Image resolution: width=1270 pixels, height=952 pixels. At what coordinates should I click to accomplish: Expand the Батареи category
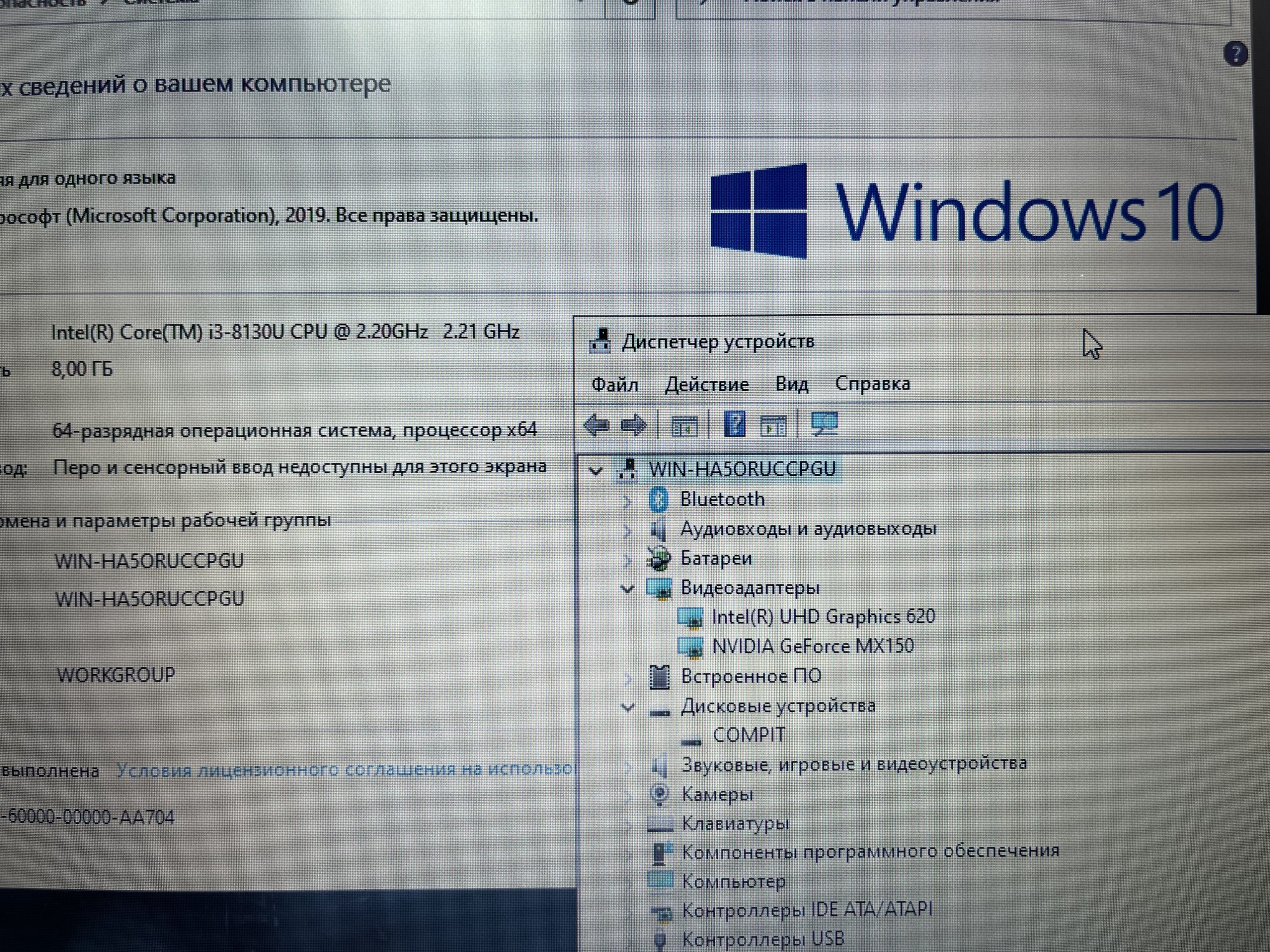coord(627,560)
